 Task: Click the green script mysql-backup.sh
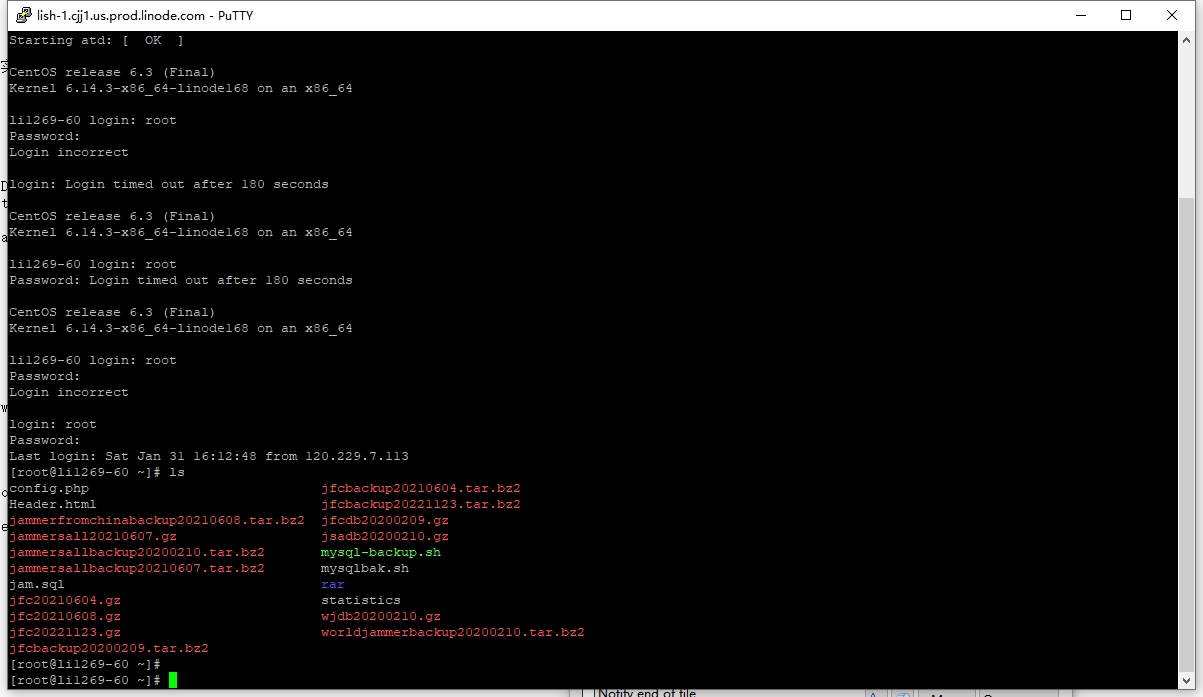[381, 552]
